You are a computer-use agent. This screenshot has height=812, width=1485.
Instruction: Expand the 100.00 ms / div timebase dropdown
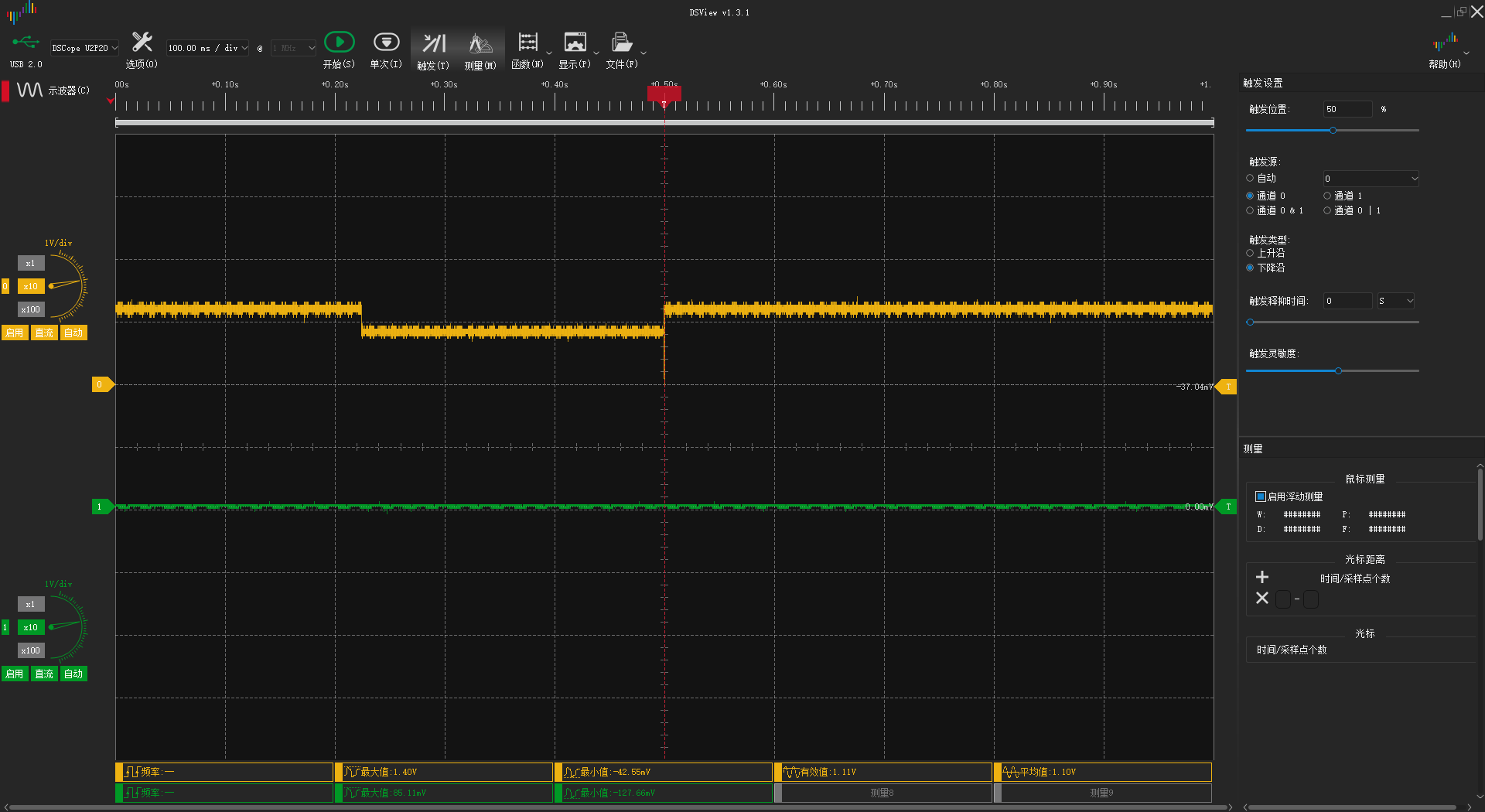tap(207, 48)
